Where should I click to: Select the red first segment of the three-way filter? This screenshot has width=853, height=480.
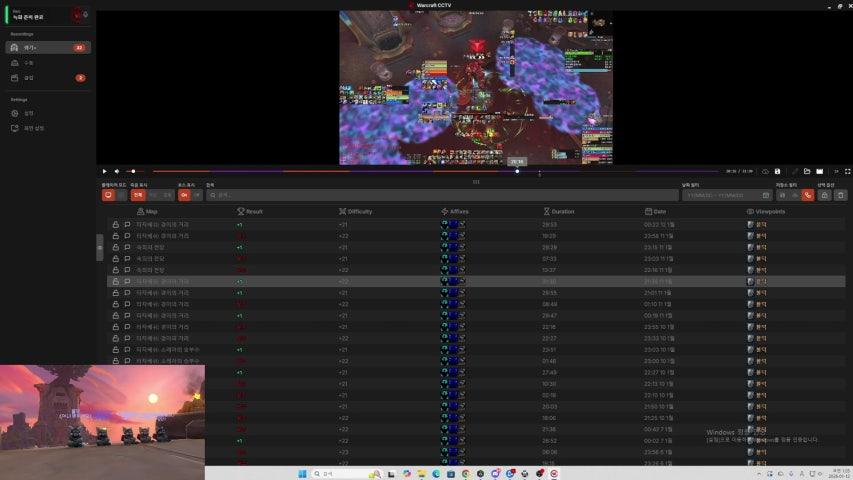click(x=138, y=195)
